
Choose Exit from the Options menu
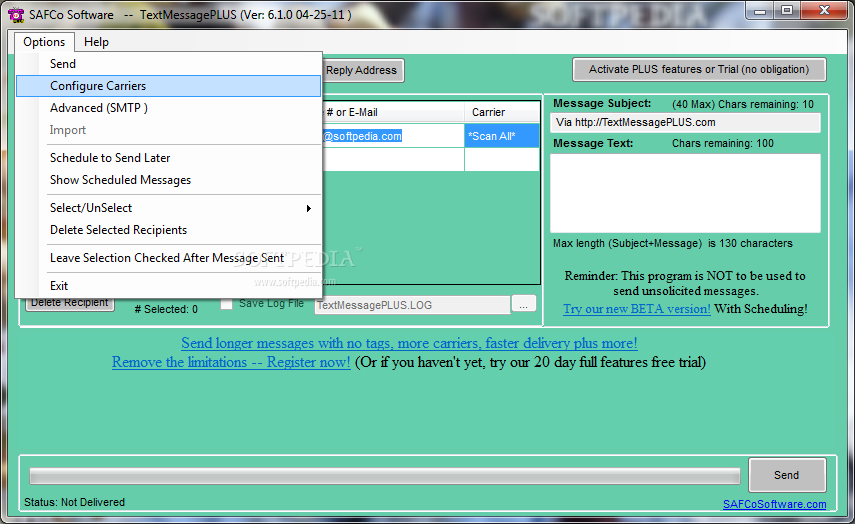pyautogui.click(x=168, y=286)
